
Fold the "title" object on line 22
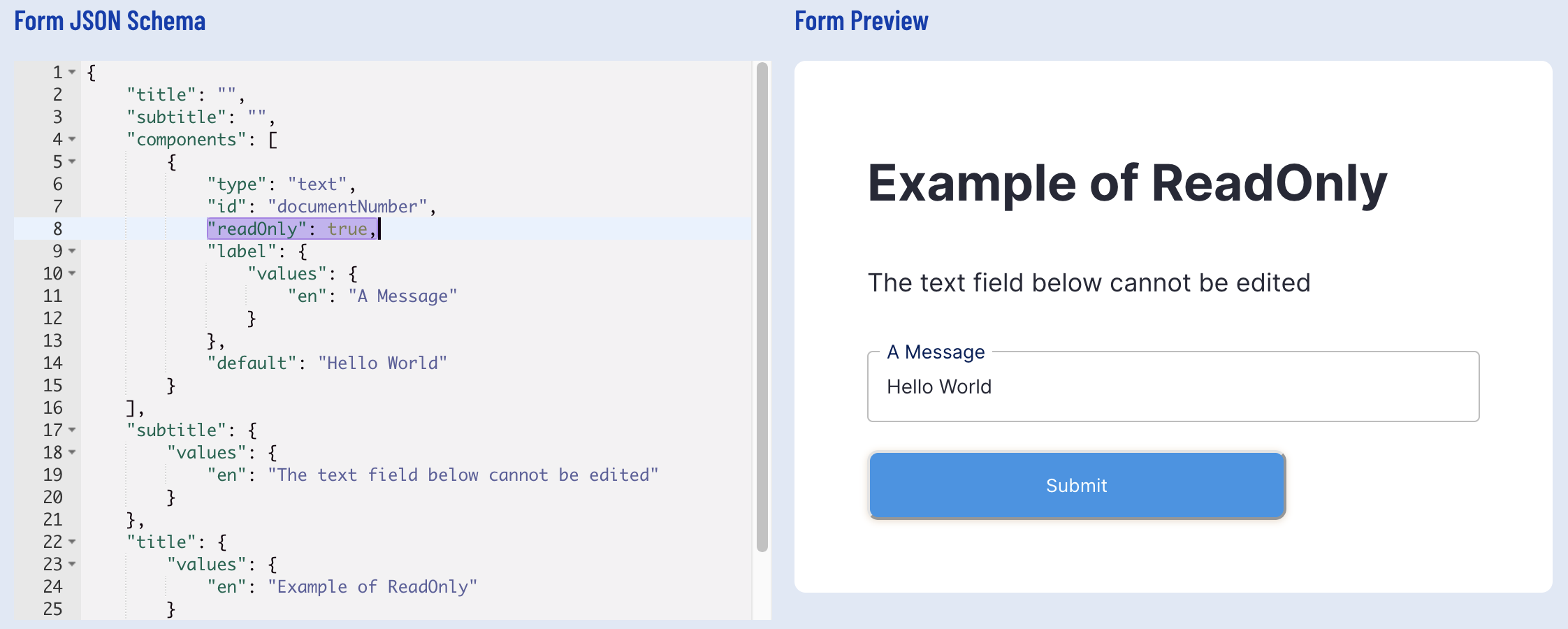(x=72, y=542)
